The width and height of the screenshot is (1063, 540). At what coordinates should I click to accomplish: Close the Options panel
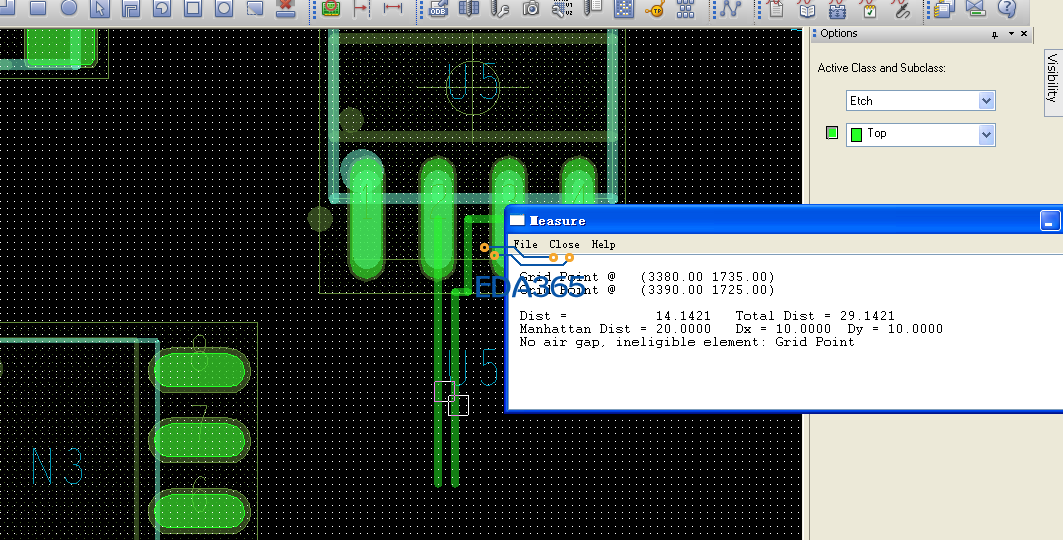click(x=1024, y=33)
